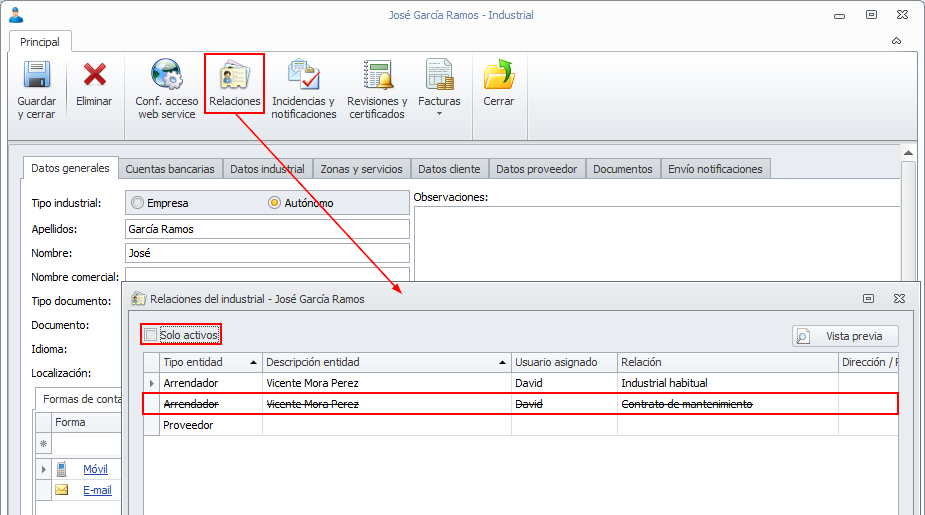
Task: Click the user icon in title bar
Action: click(x=16, y=15)
